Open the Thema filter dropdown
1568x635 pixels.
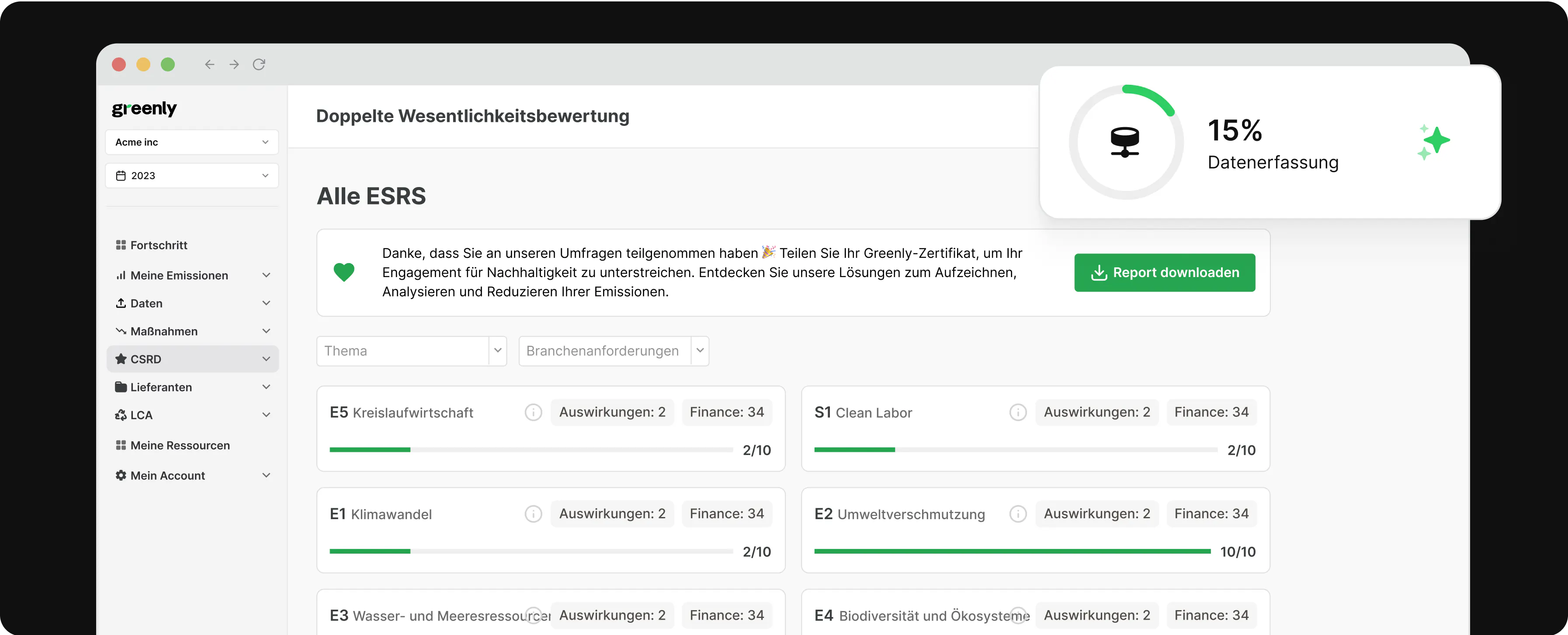412,350
